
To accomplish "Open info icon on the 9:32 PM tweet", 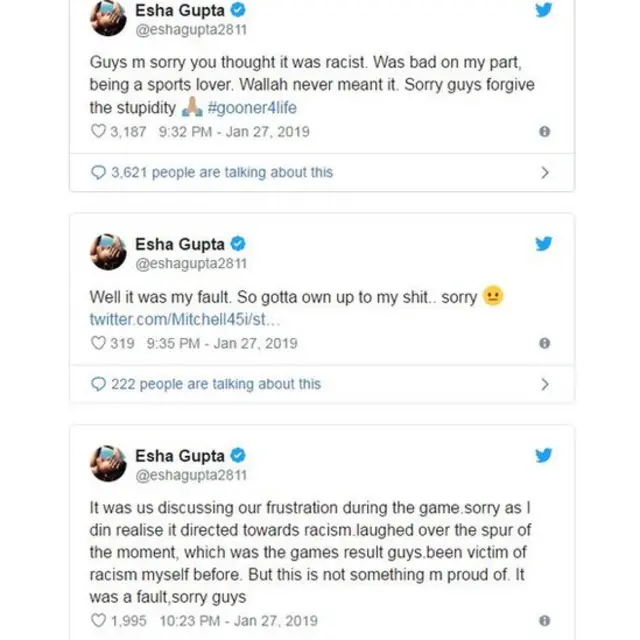I will (x=544, y=131).
